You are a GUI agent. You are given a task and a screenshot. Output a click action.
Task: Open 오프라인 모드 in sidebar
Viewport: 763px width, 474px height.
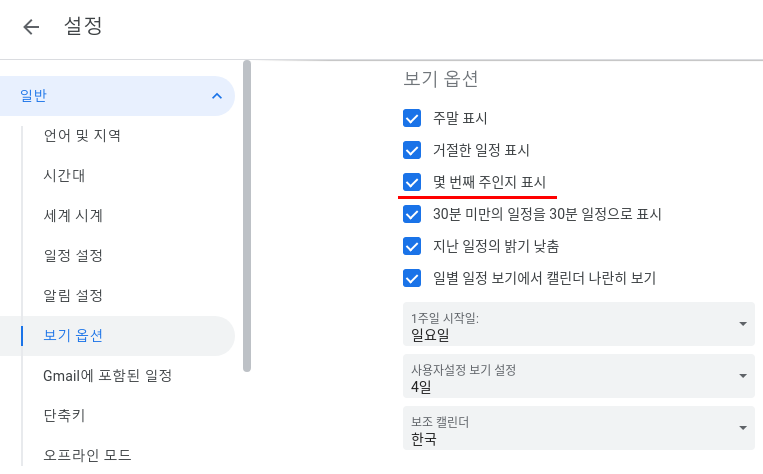(87, 455)
